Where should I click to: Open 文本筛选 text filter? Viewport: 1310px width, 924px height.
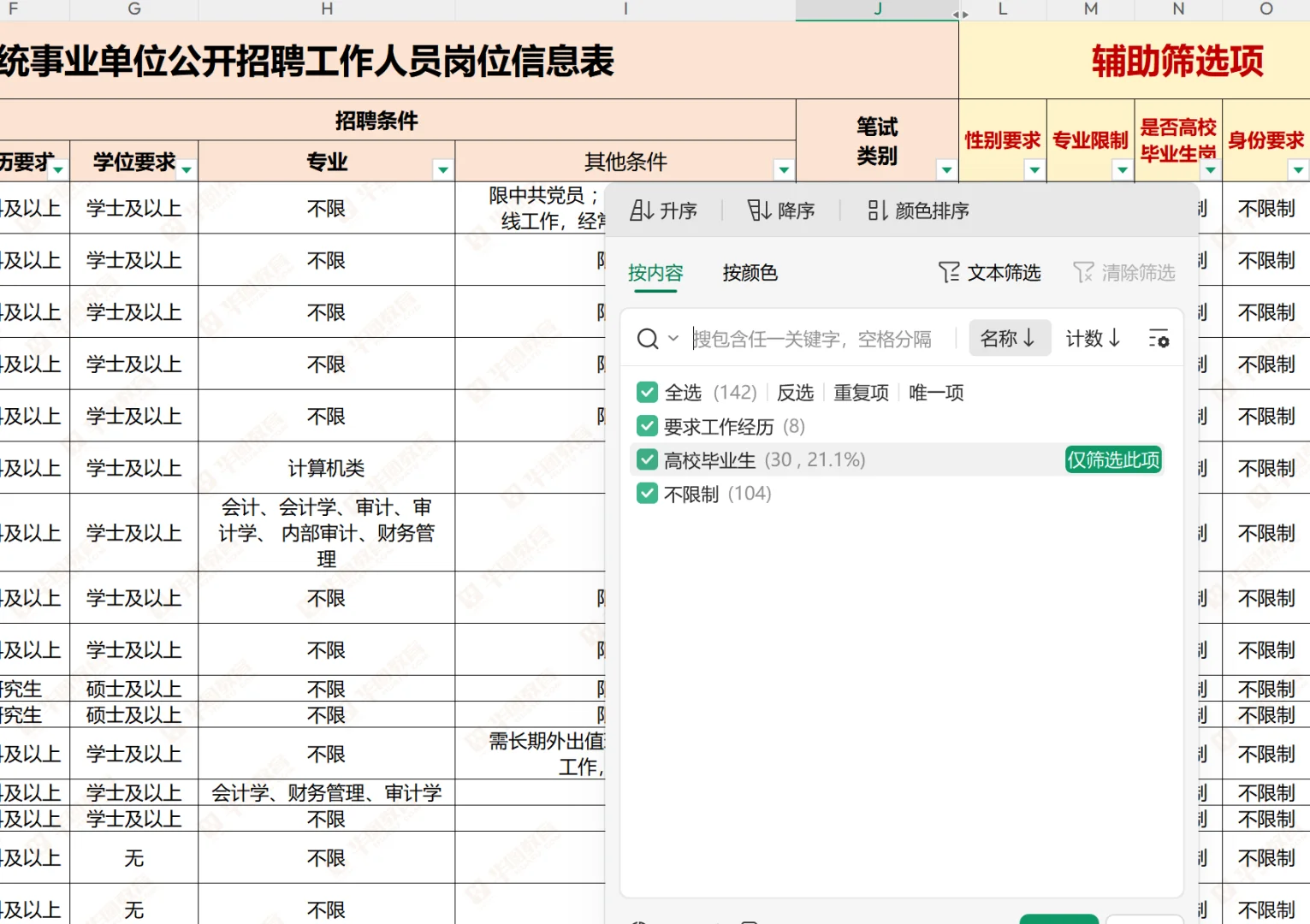[989, 273]
